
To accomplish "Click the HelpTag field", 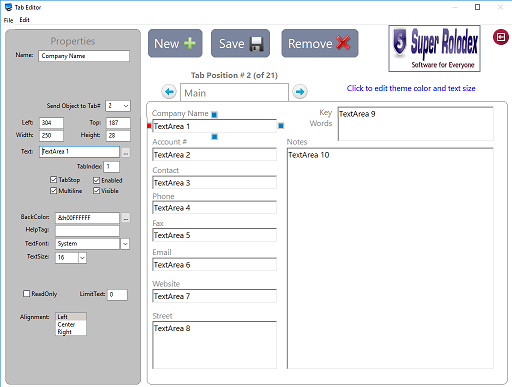I will tap(87, 231).
